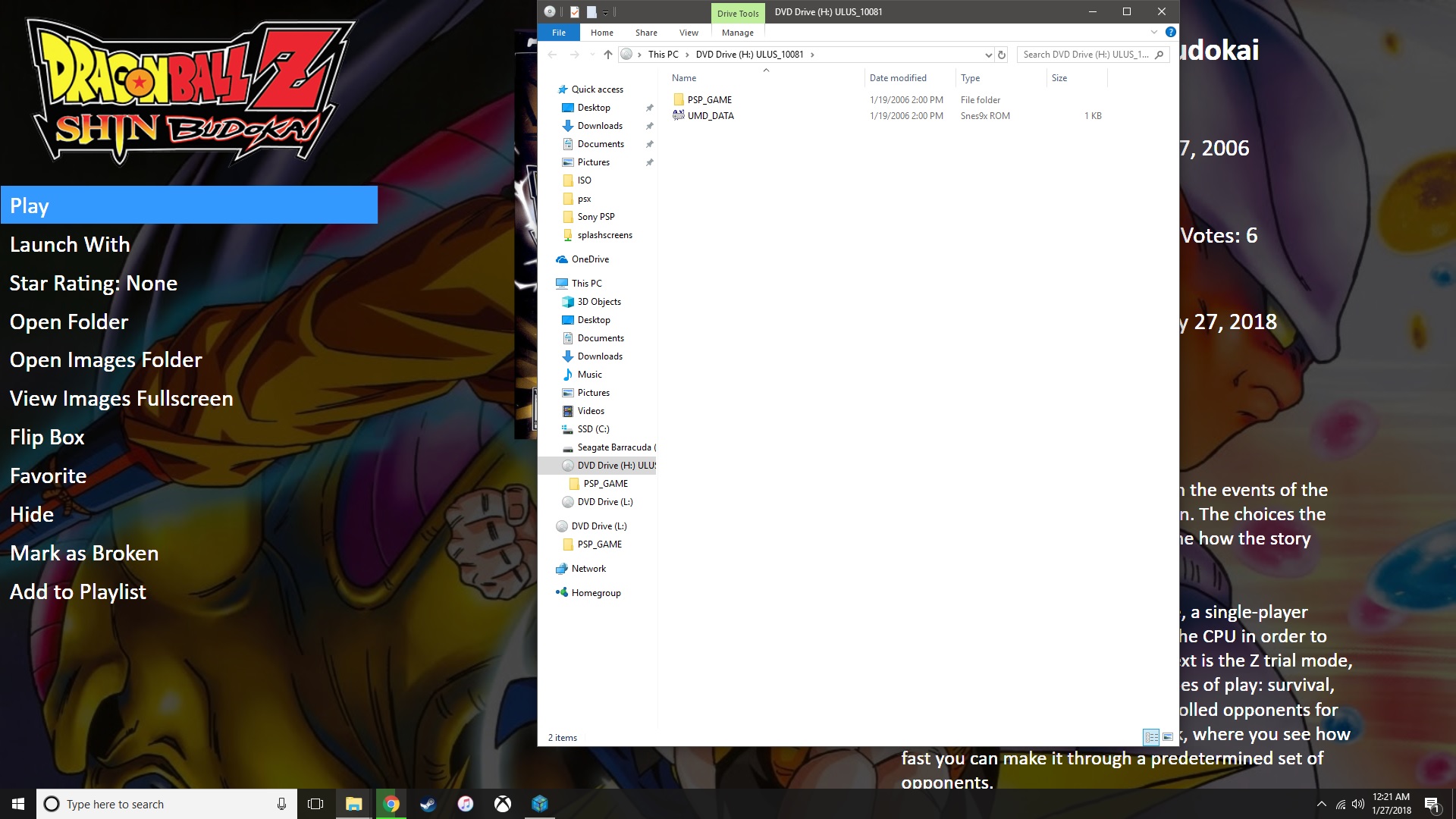The width and height of the screenshot is (1456, 819).
Task: Open pinned Desktop under Quick access
Action: [x=594, y=108]
